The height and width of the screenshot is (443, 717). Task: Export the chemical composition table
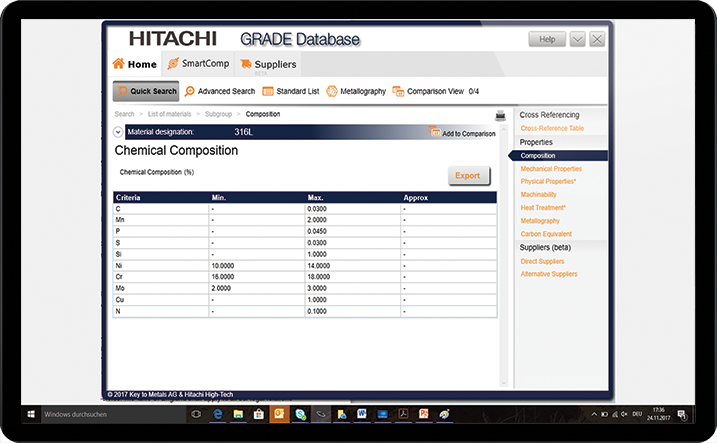tap(469, 176)
